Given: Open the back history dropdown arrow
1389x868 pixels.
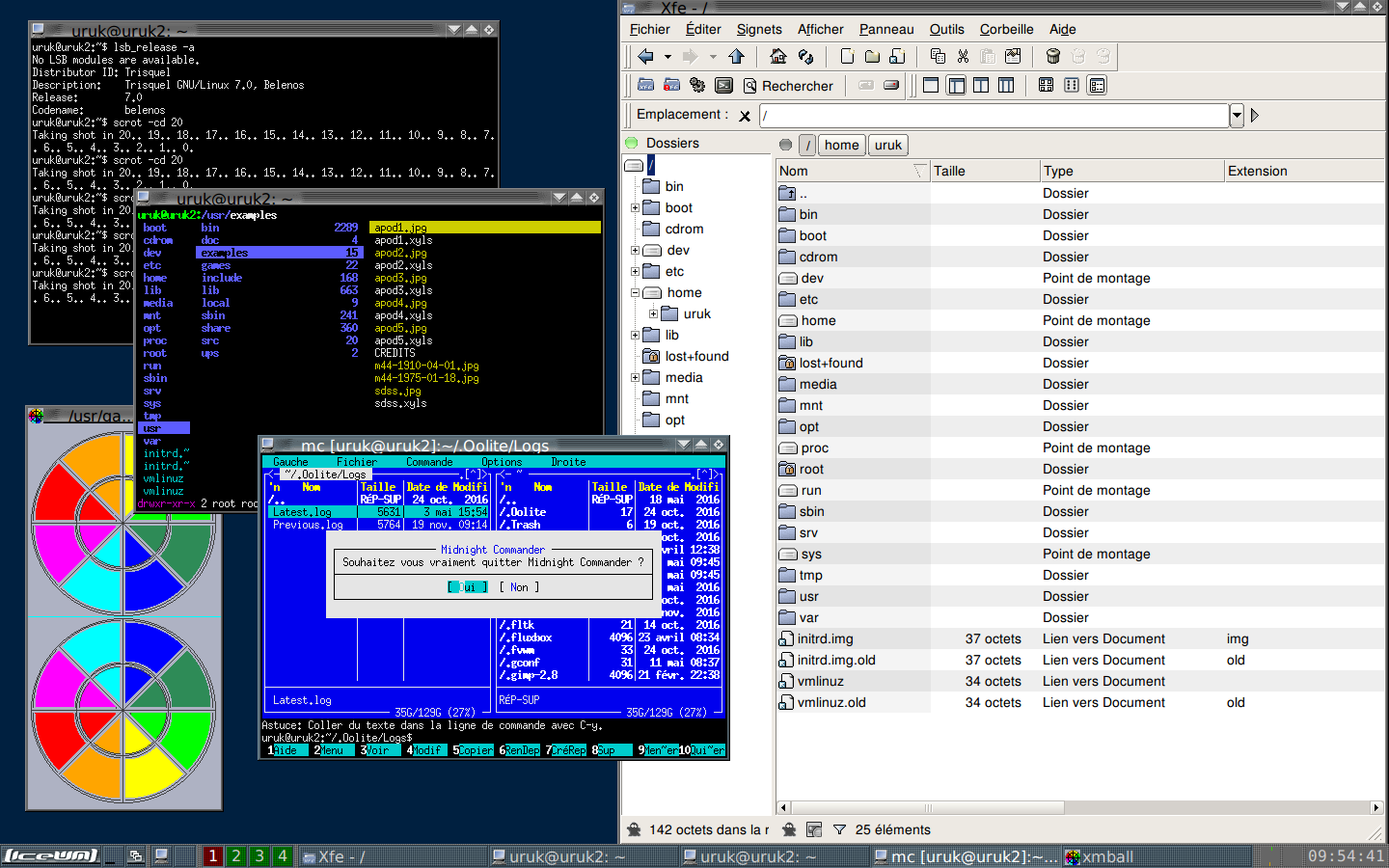Looking at the screenshot, I should (667, 56).
